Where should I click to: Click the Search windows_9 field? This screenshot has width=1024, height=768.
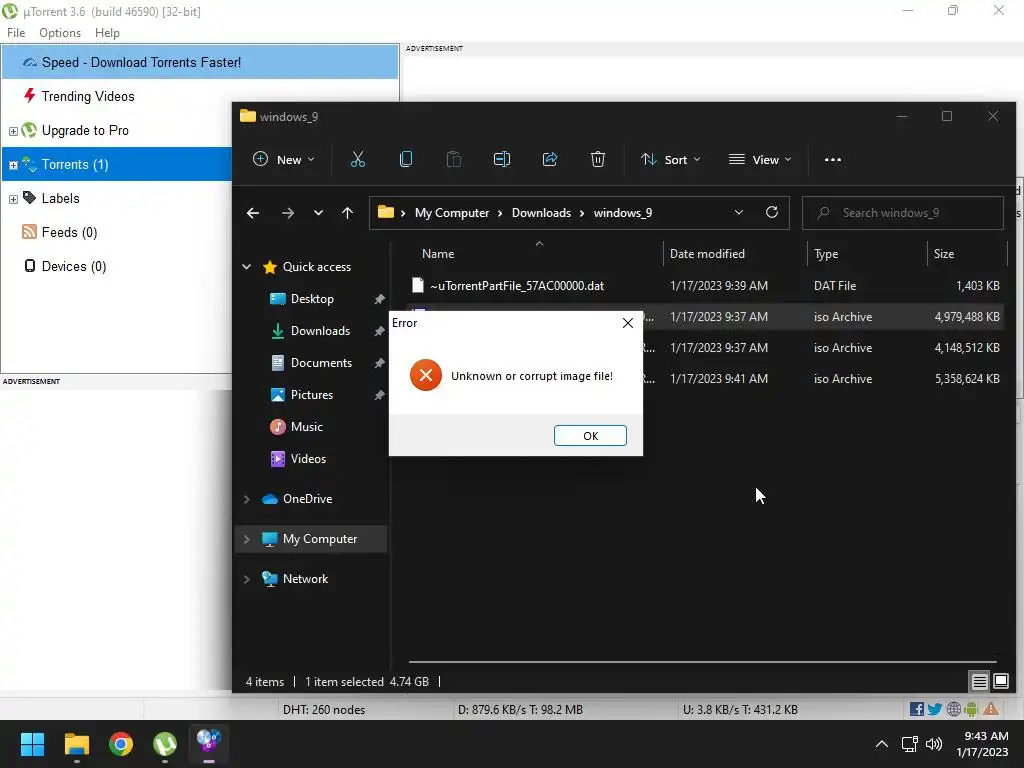(903, 213)
